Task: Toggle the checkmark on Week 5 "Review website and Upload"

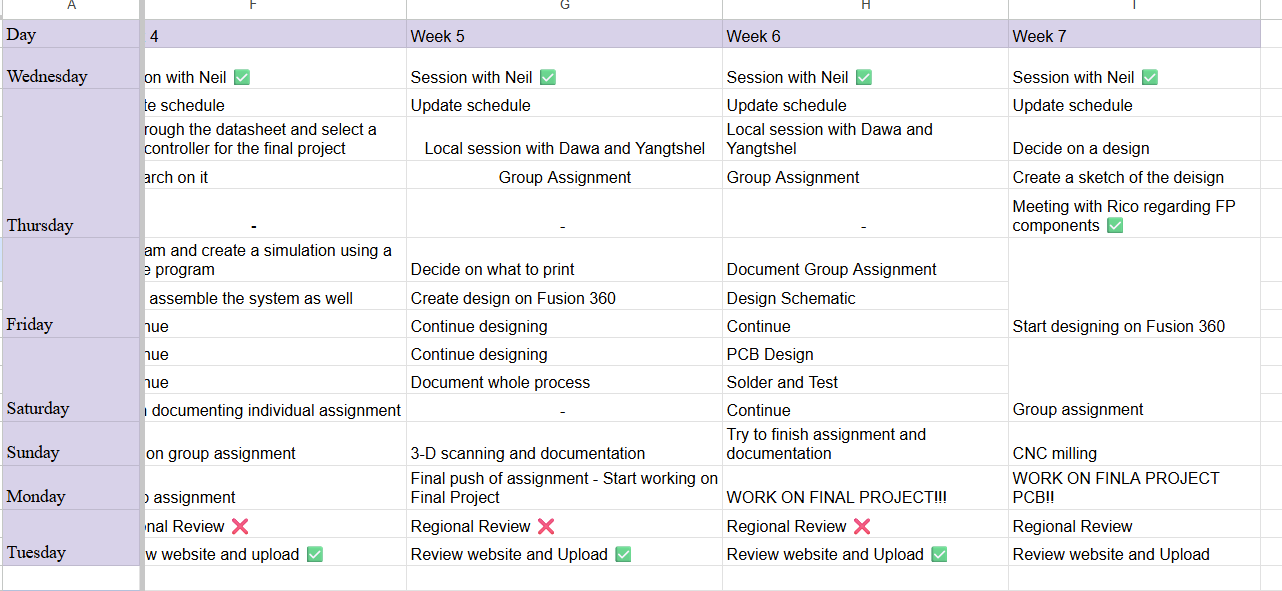Action: (624, 553)
